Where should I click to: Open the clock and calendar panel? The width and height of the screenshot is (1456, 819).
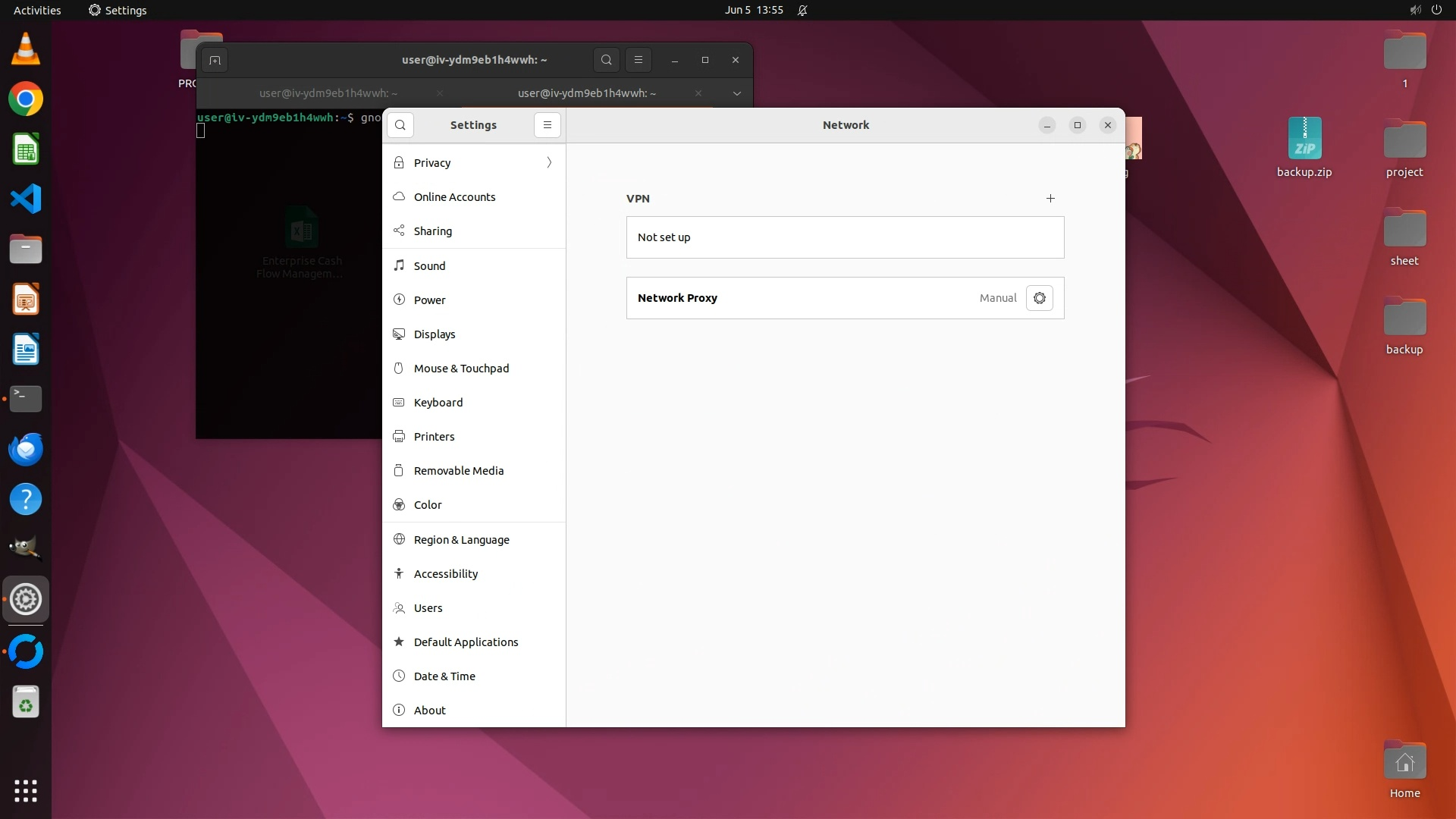pyautogui.click(x=753, y=10)
